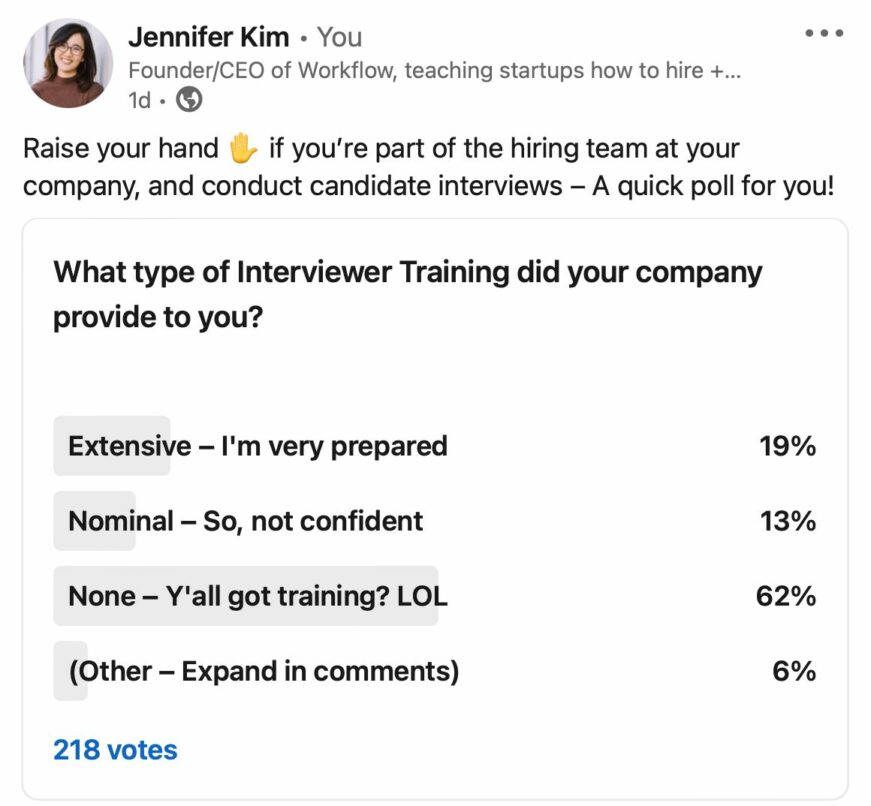Open the three-dot post options menu
871x806 pixels.
(822, 32)
